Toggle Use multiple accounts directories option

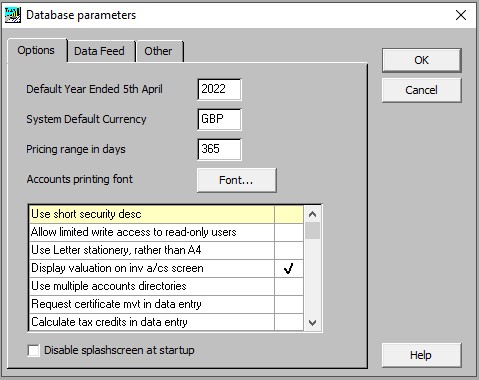pos(289,286)
